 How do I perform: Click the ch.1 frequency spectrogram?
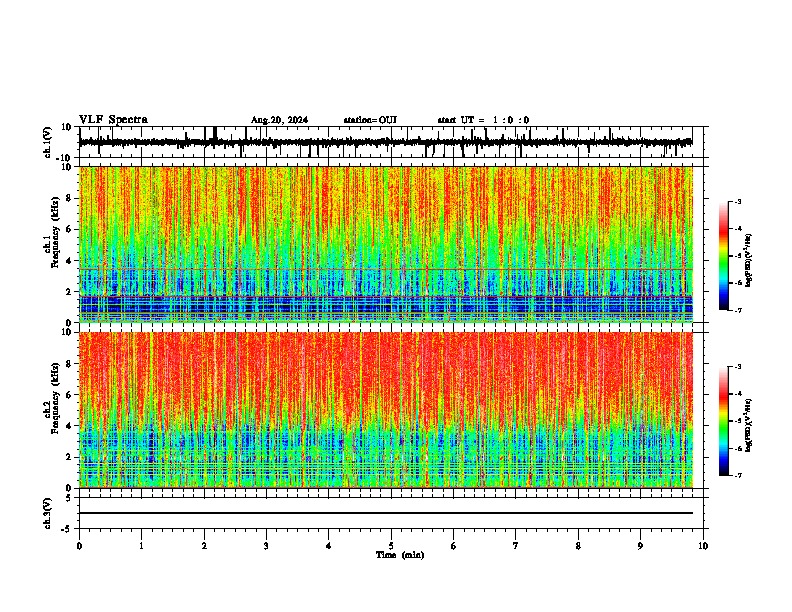385,244
